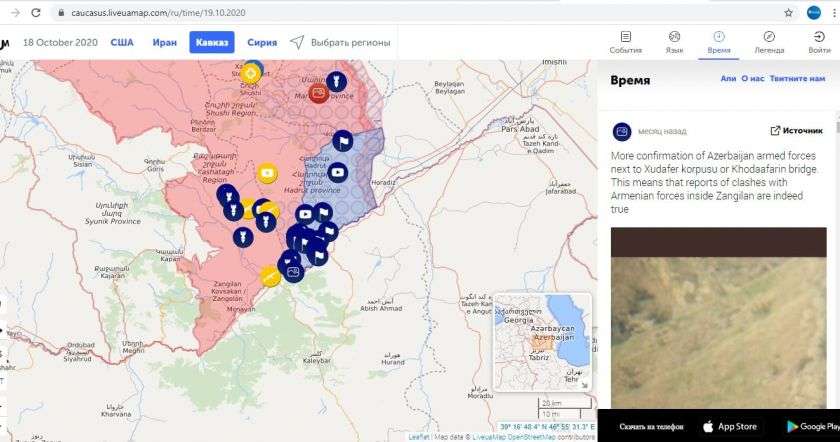This screenshot has width=840, height=442.
Task: Reload the page using the browser refresh icon
Action: (x=37, y=13)
